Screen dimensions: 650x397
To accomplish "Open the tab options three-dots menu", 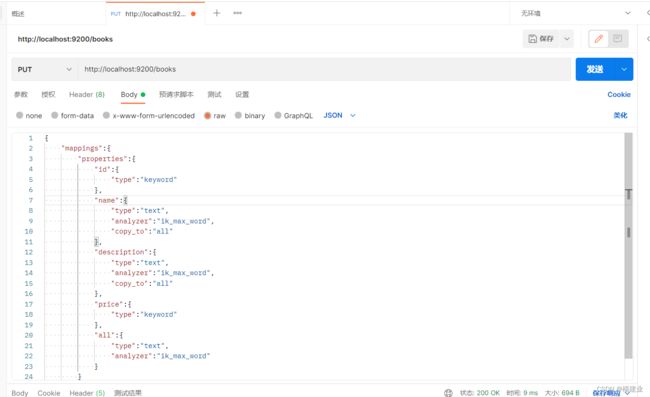I will pyautogui.click(x=238, y=13).
